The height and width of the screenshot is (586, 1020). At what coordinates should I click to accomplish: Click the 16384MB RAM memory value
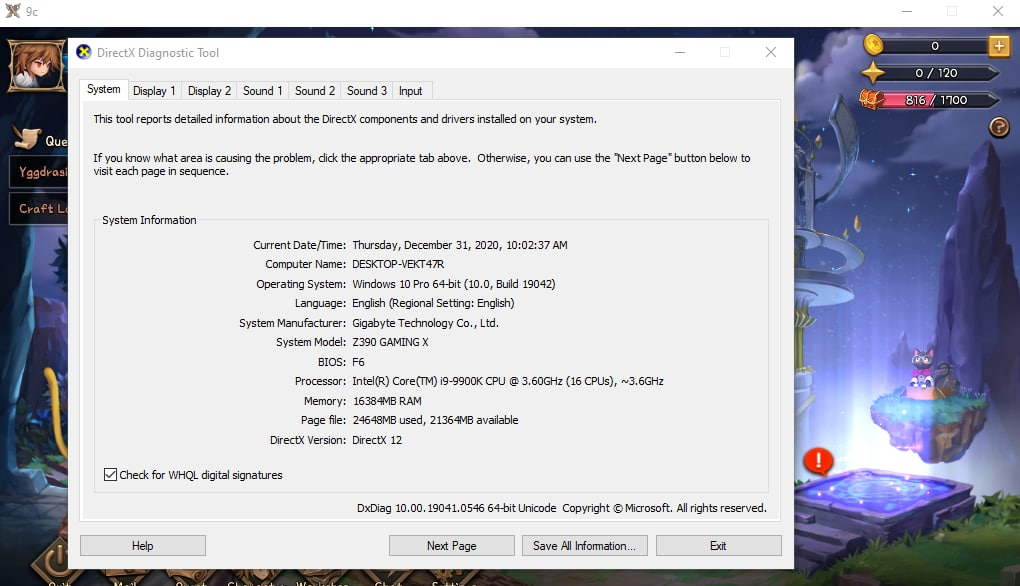[387, 401]
